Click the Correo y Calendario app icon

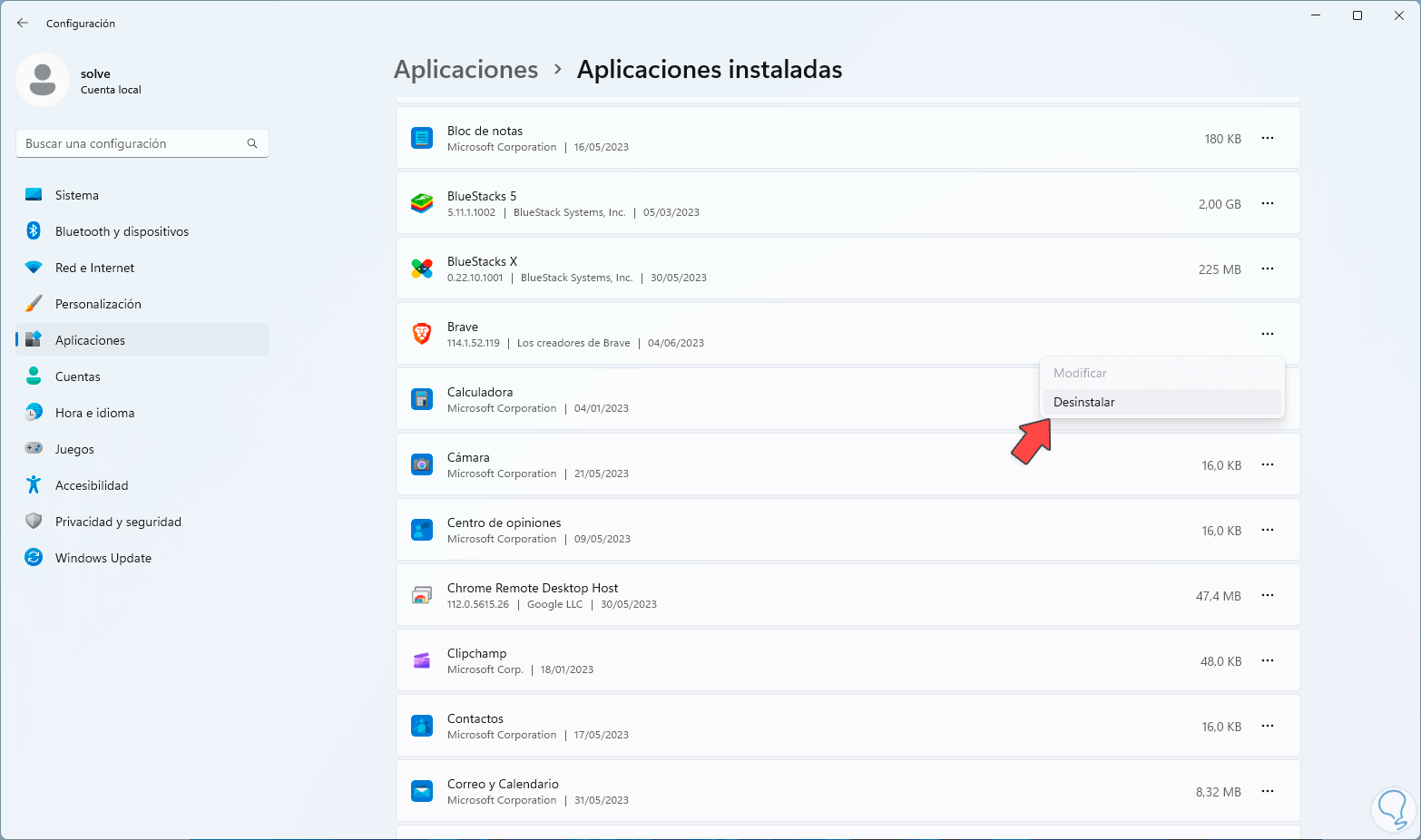[x=422, y=791]
